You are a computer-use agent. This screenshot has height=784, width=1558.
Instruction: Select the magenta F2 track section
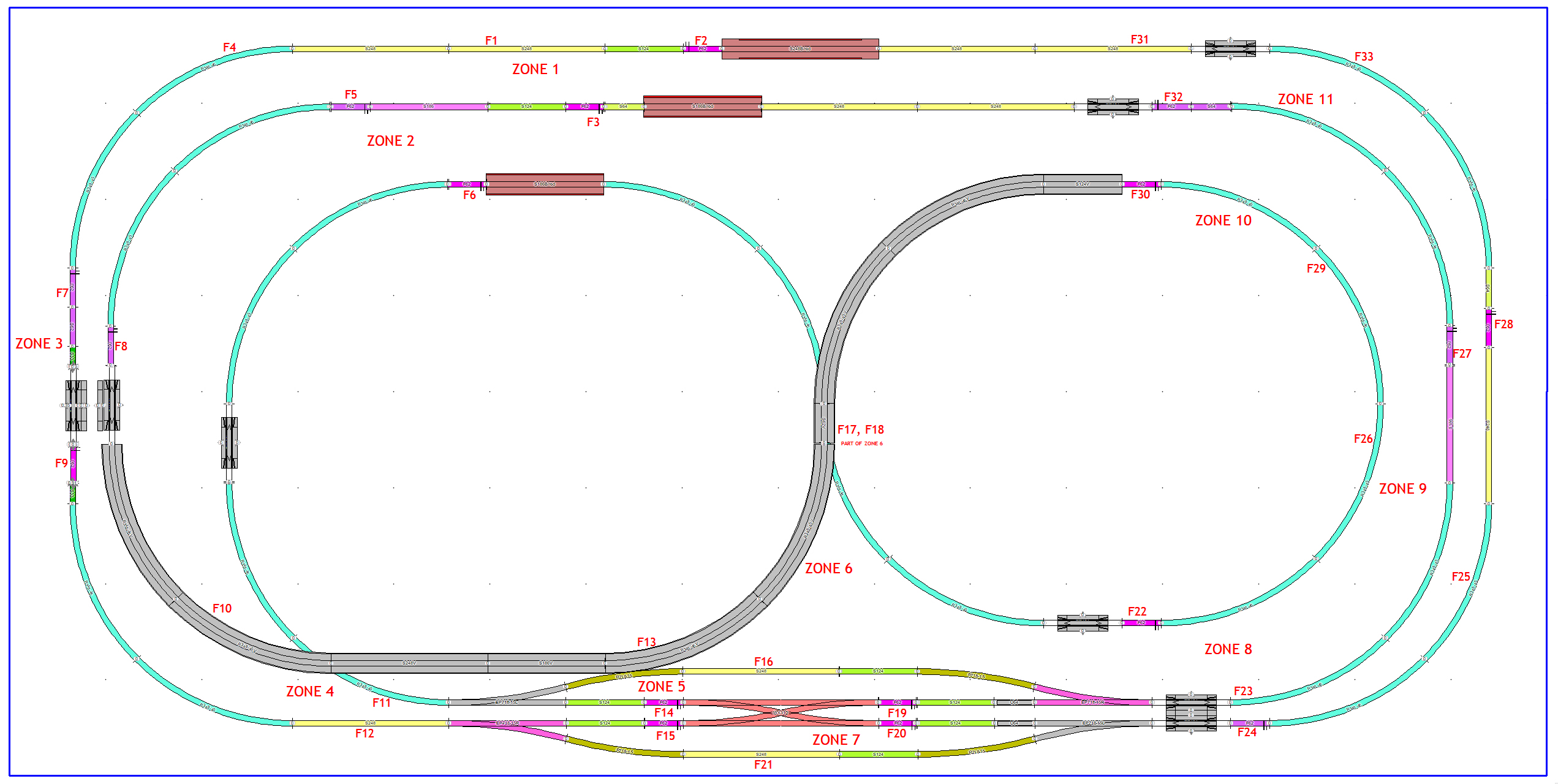702,48
